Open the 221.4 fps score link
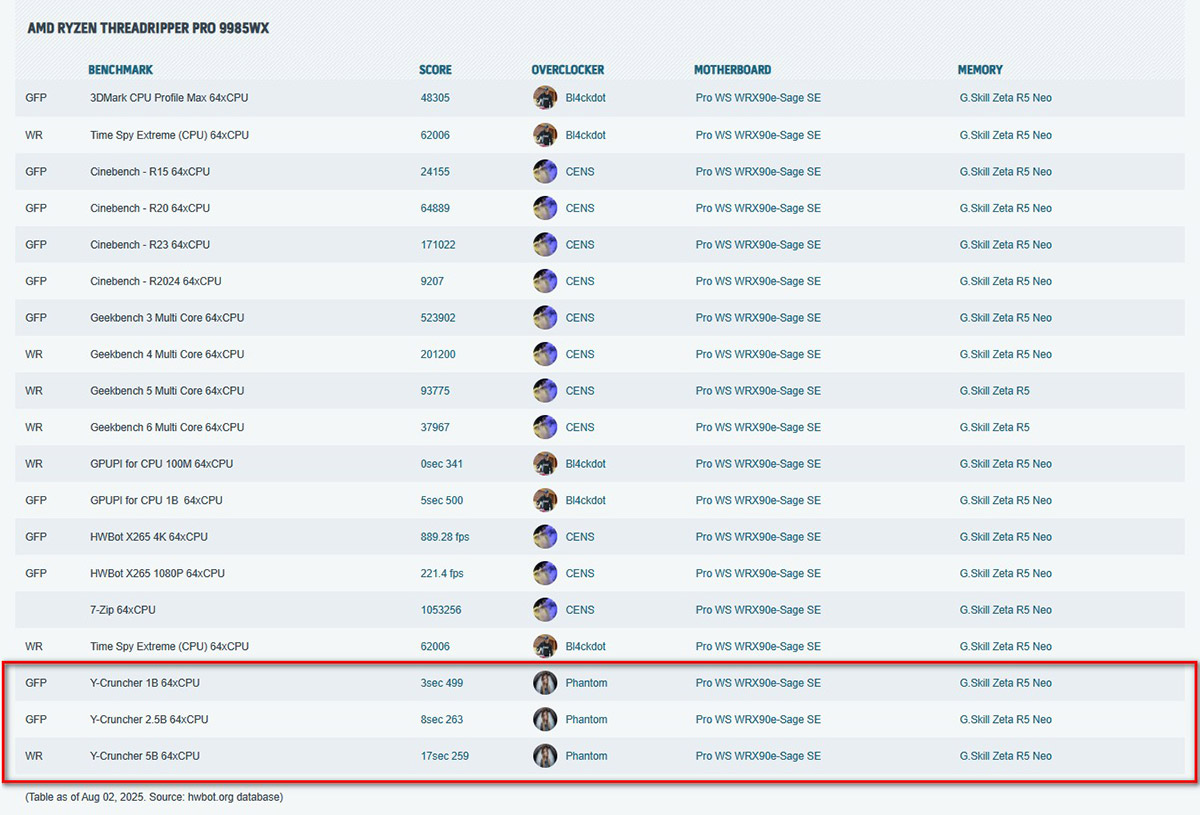 point(442,573)
